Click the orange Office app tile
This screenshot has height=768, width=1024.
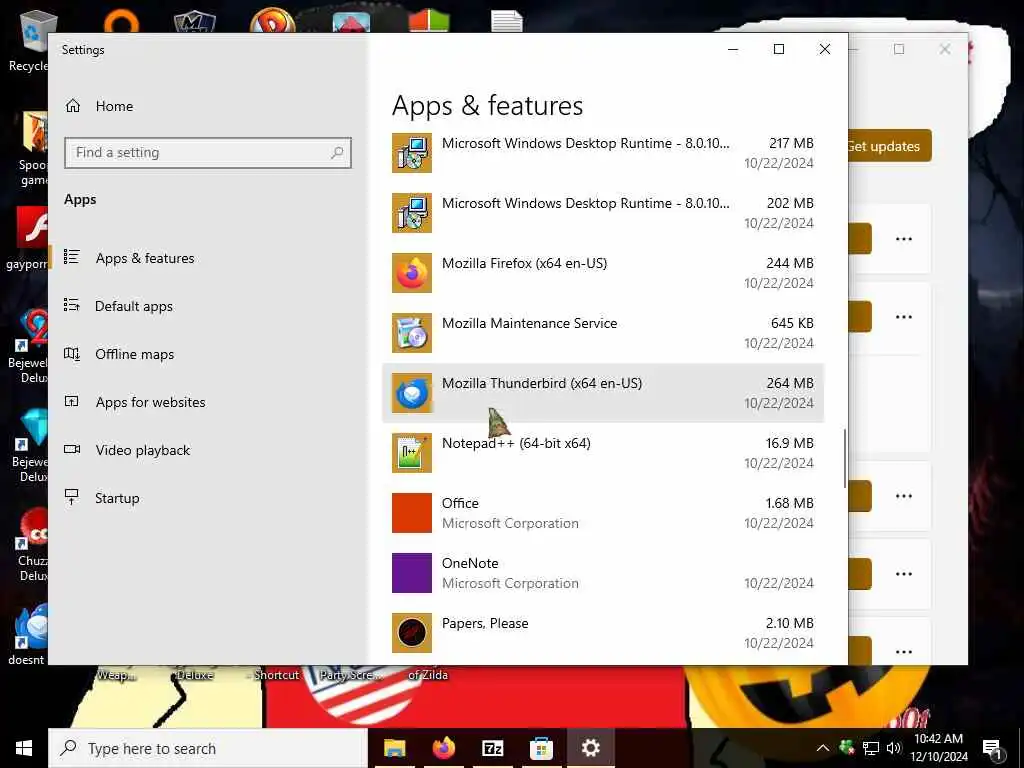click(411, 513)
